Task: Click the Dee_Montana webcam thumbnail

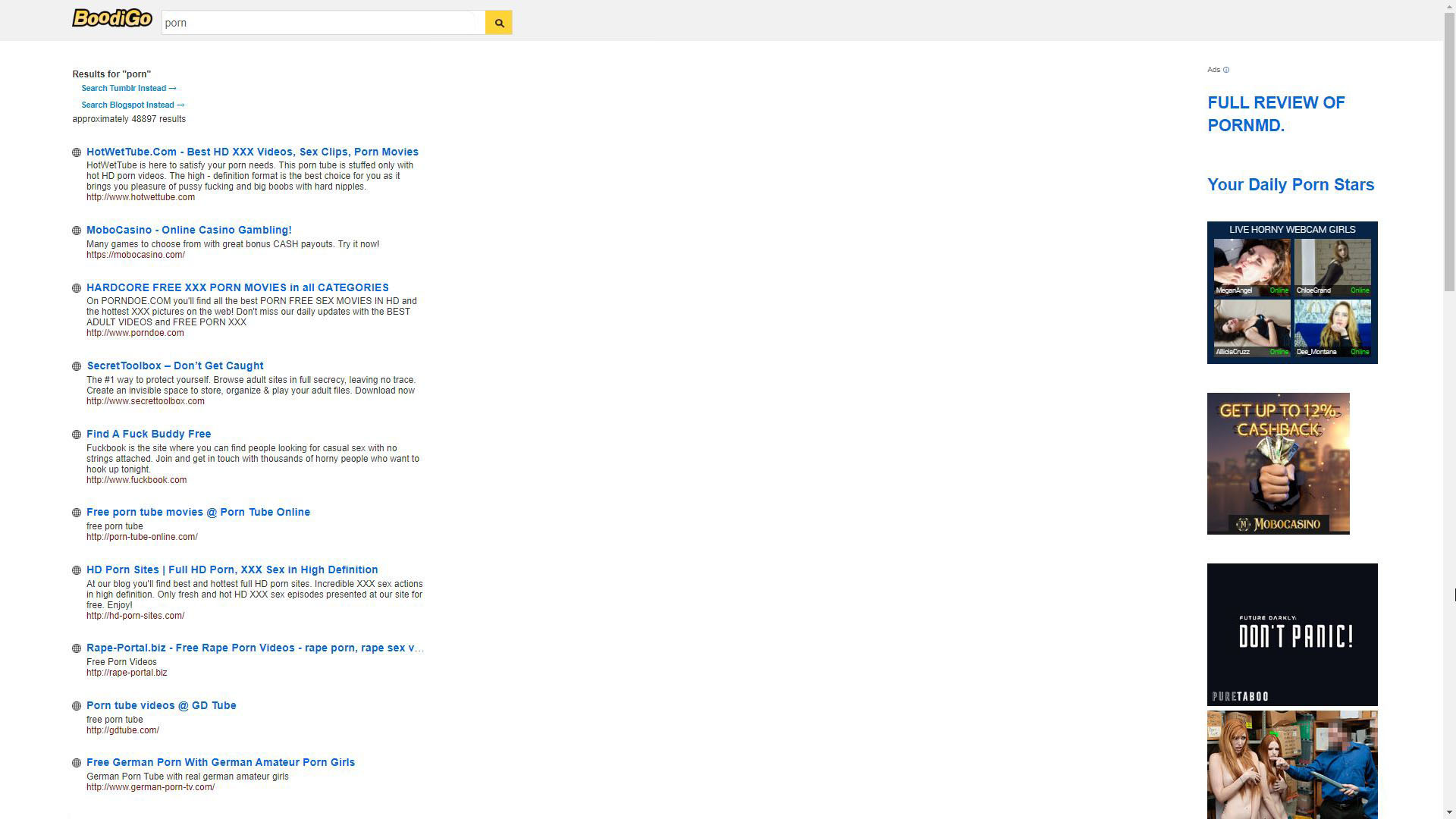Action: tap(1332, 328)
